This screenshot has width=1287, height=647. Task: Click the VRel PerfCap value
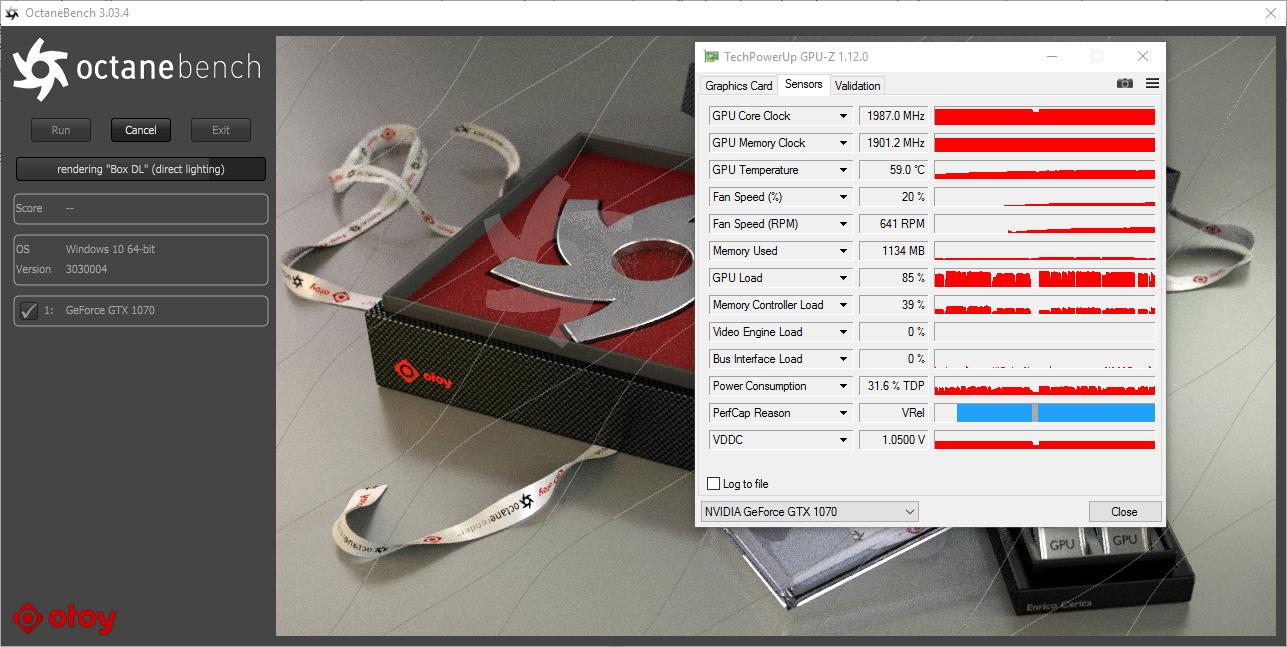coord(894,413)
